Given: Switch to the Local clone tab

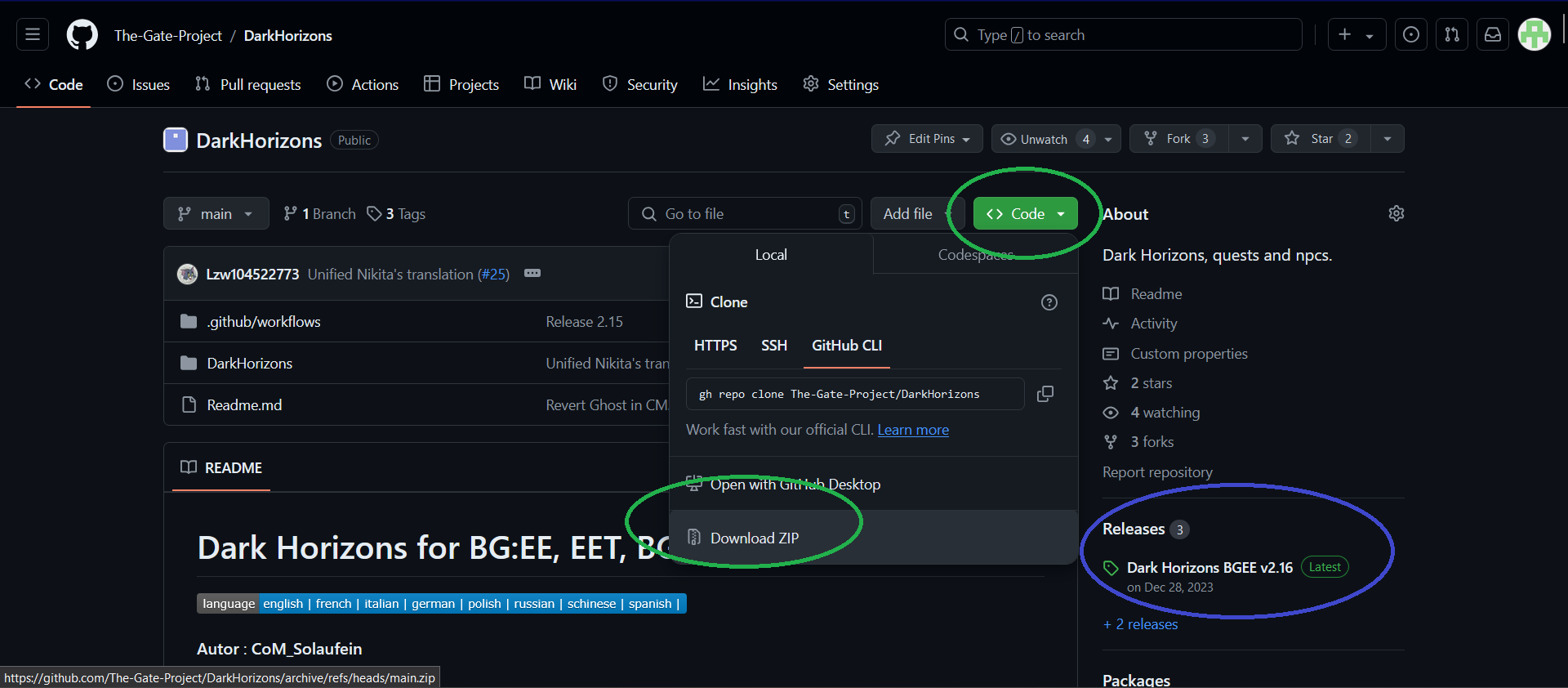Looking at the screenshot, I should tap(771, 254).
